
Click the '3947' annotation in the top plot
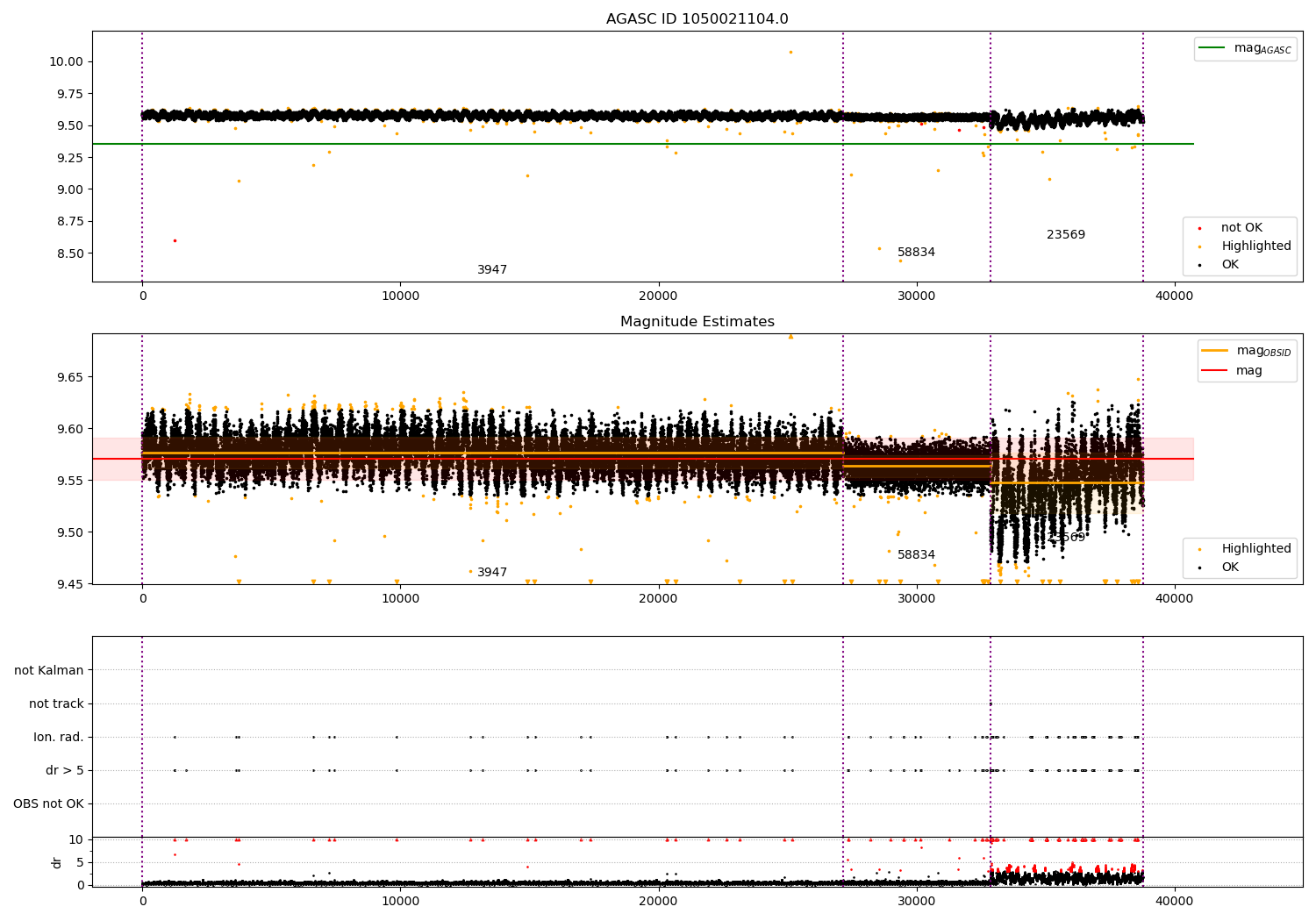pyautogui.click(x=492, y=270)
